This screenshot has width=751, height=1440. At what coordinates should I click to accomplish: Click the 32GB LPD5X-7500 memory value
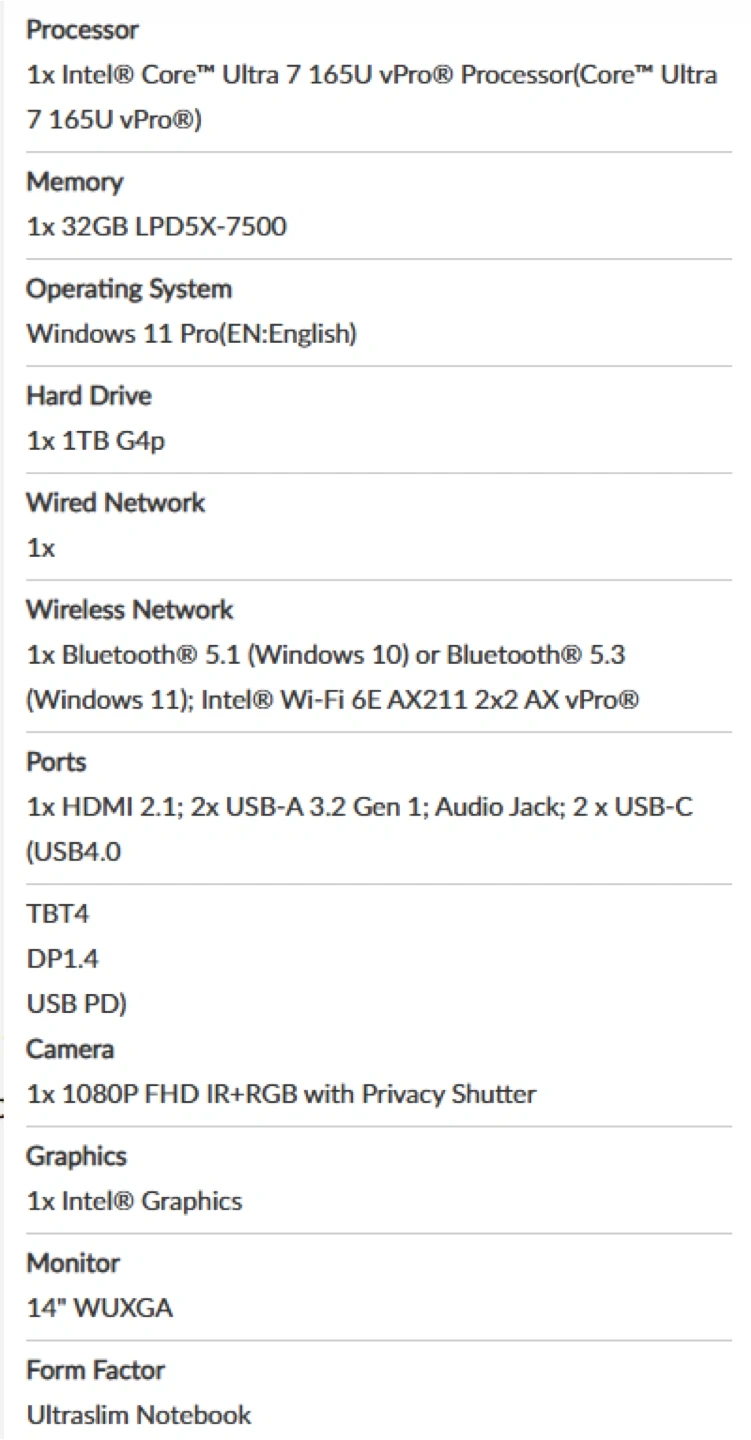(156, 227)
